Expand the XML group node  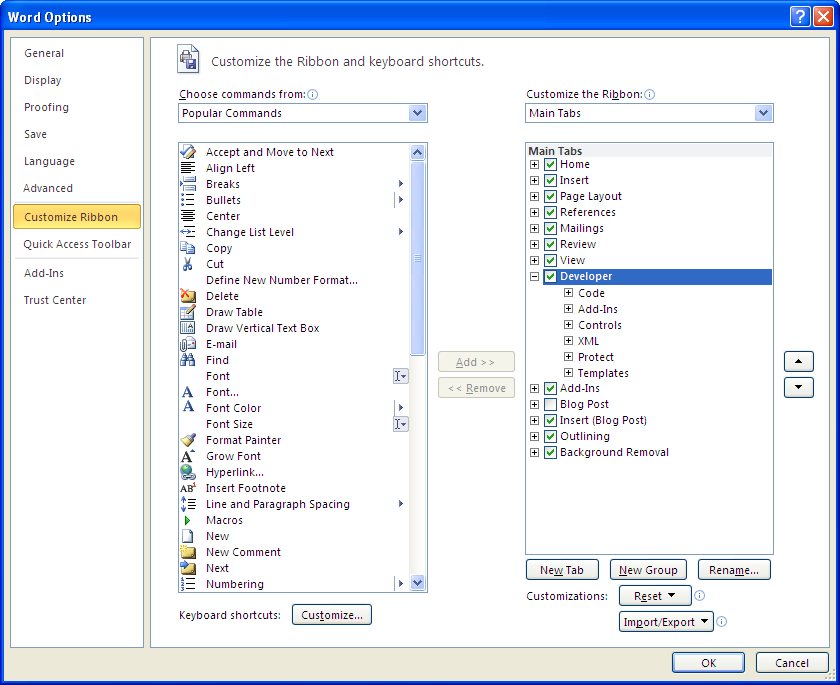point(568,341)
